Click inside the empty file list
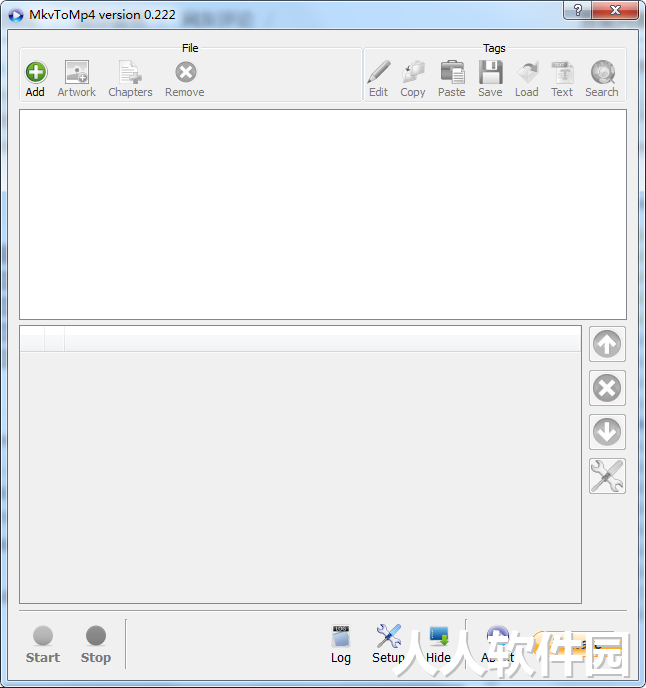The width and height of the screenshot is (646, 688). point(323,214)
